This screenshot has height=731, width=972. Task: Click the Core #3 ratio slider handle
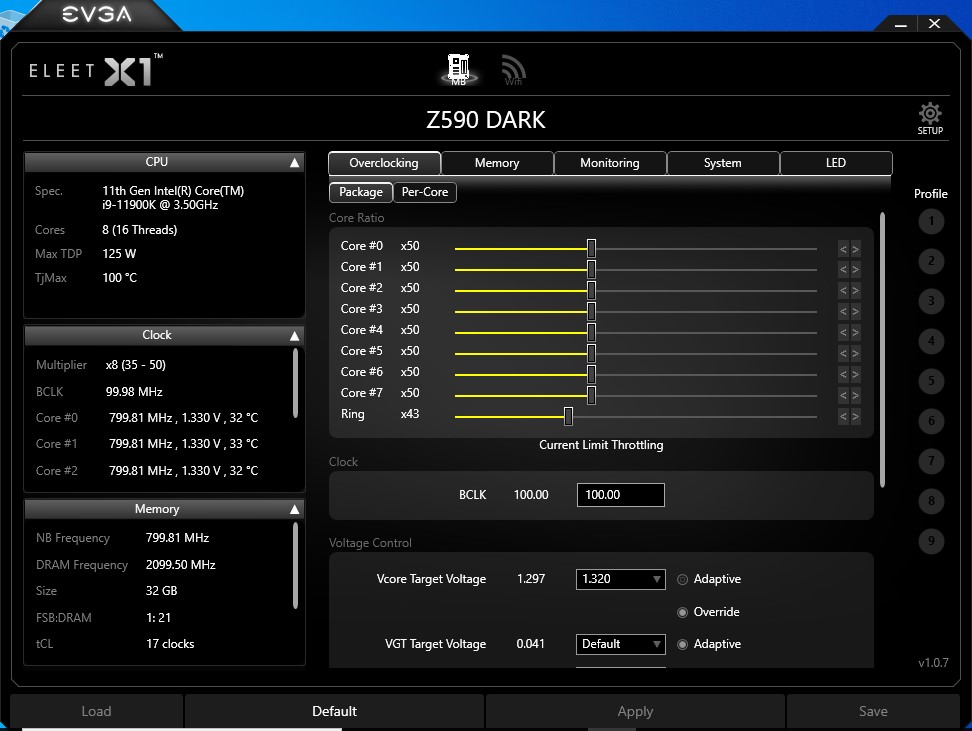click(591, 311)
